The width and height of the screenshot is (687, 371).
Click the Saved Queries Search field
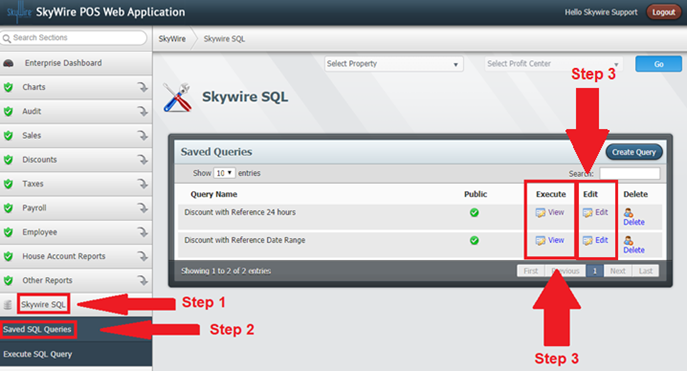630,173
